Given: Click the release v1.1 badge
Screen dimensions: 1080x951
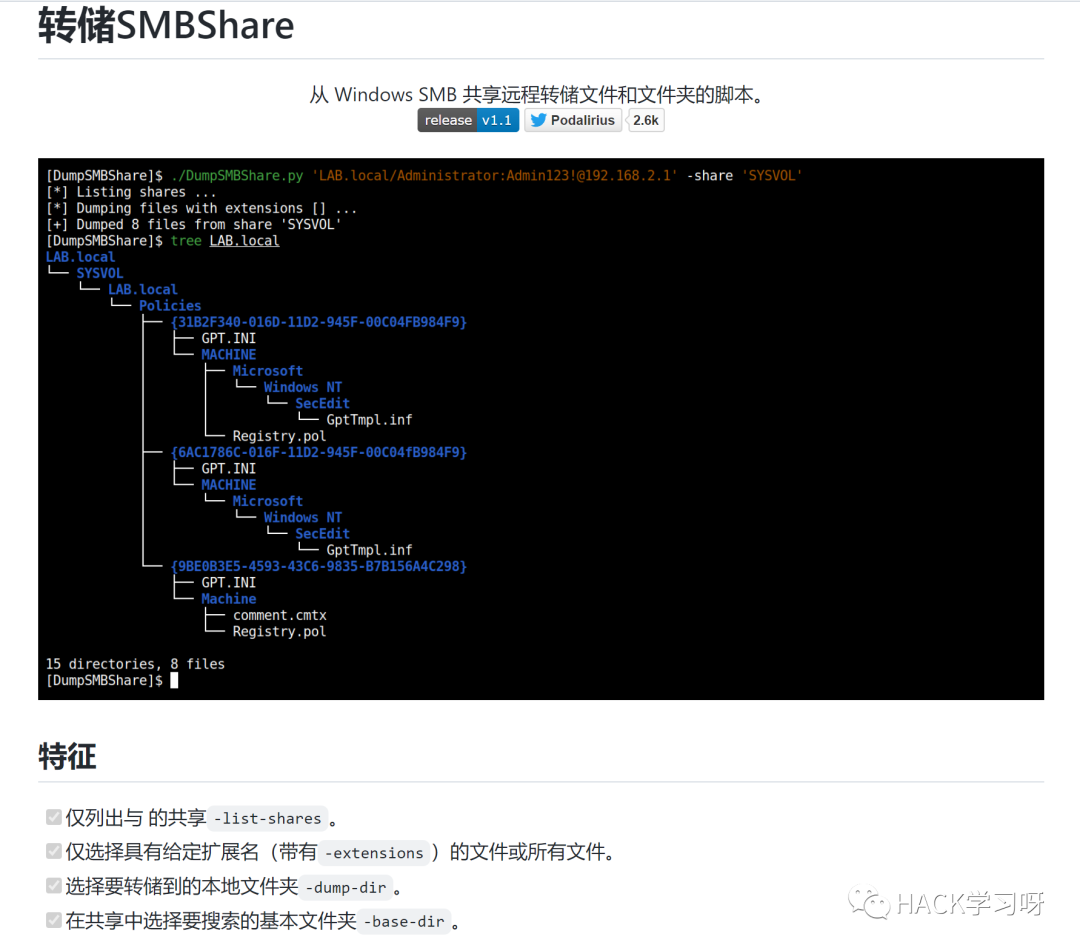Looking at the screenshot, I should 468,120.
